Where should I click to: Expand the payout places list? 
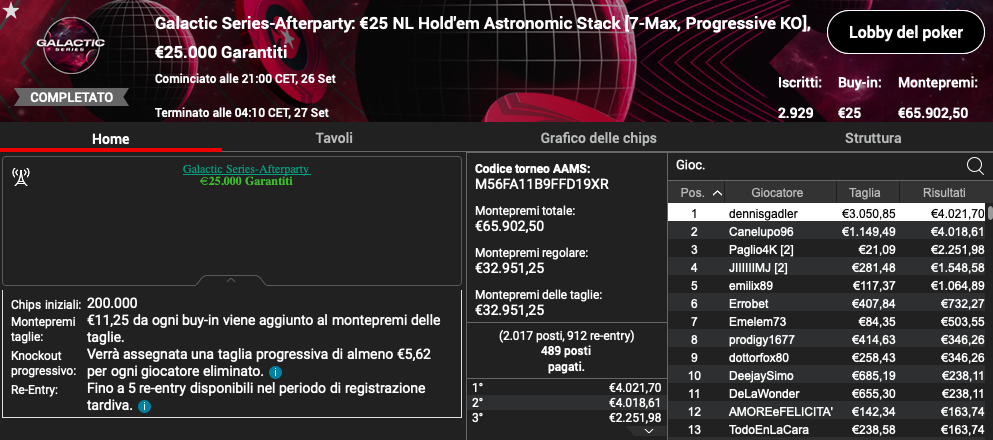click(650, 430)
